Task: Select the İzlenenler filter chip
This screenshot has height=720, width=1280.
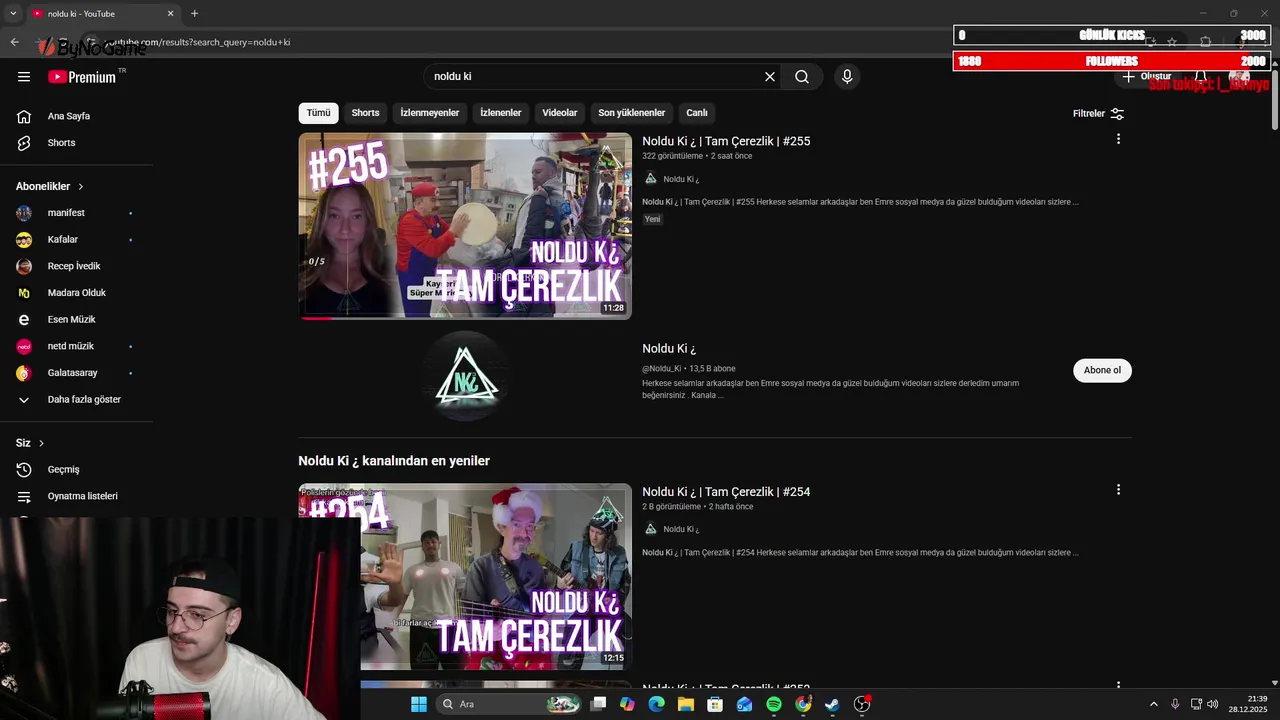Action: pyautogui.click(x=501, y=113)
